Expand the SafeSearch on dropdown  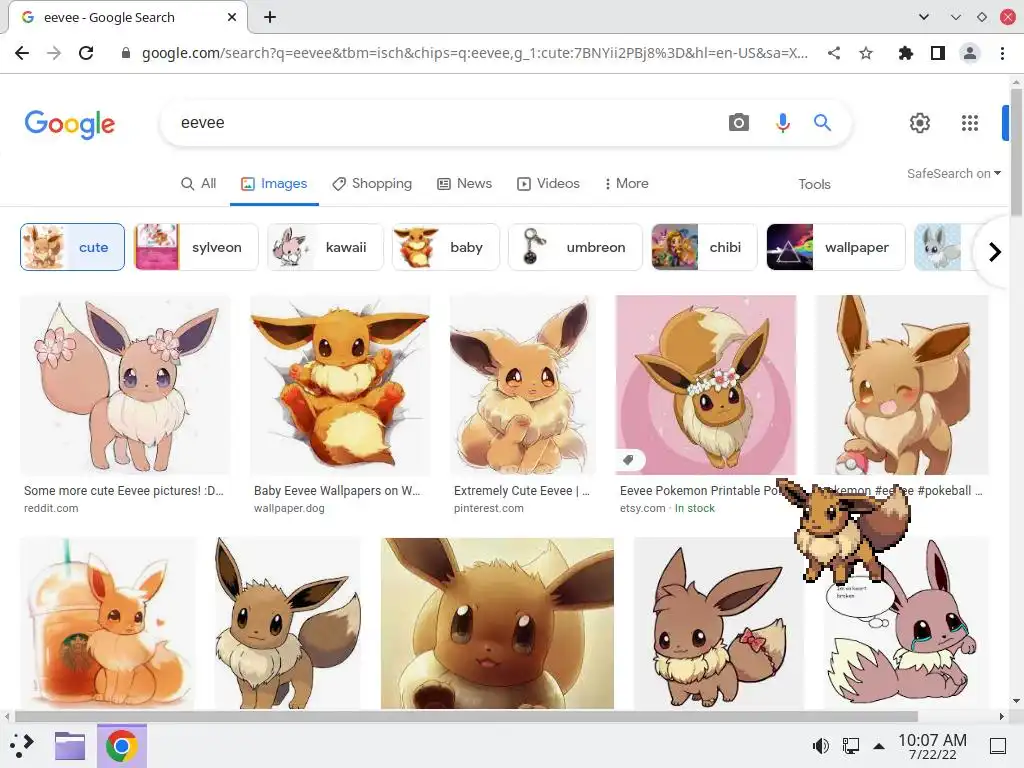pos(953,174)
